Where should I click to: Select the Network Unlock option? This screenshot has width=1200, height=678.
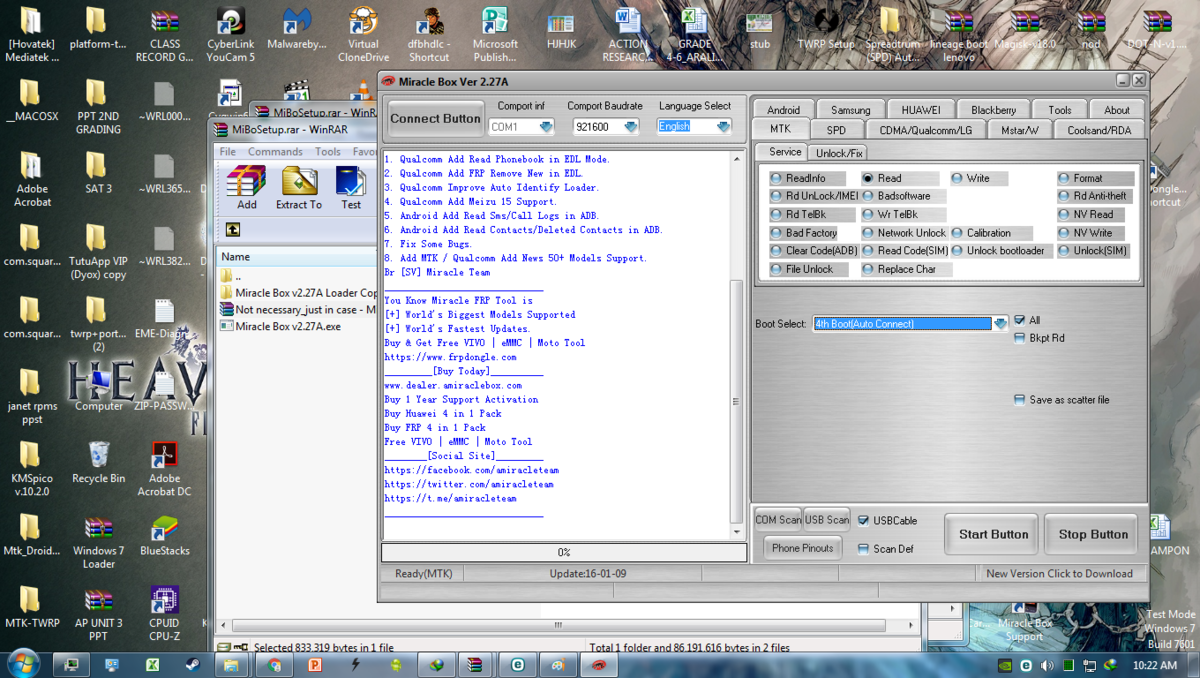(x=904, y=233)
